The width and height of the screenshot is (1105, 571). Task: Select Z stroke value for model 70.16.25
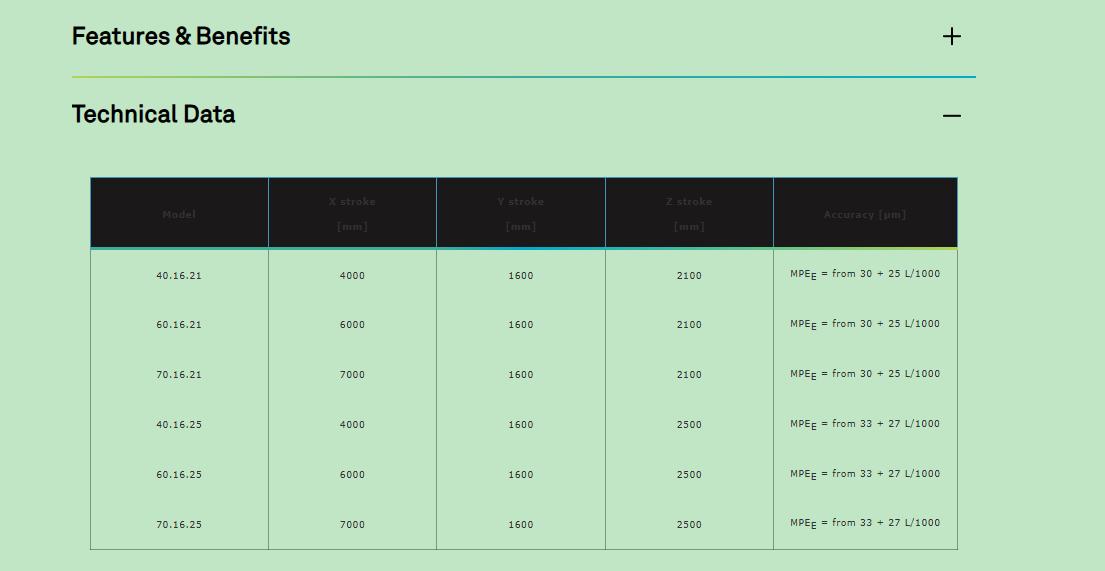689,525
